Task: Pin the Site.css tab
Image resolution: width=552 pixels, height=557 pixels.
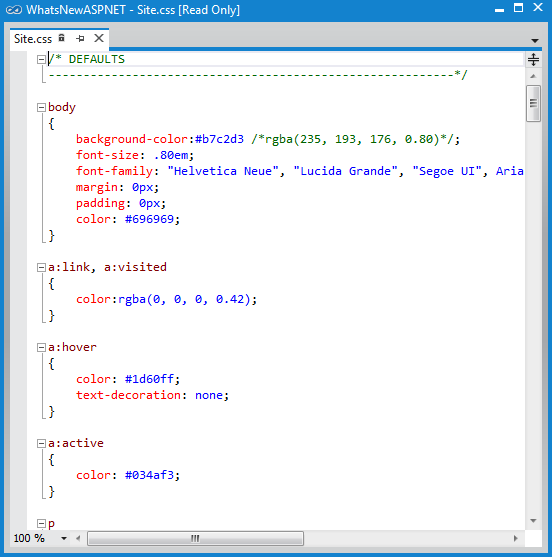Action: (x=80, y=38)
